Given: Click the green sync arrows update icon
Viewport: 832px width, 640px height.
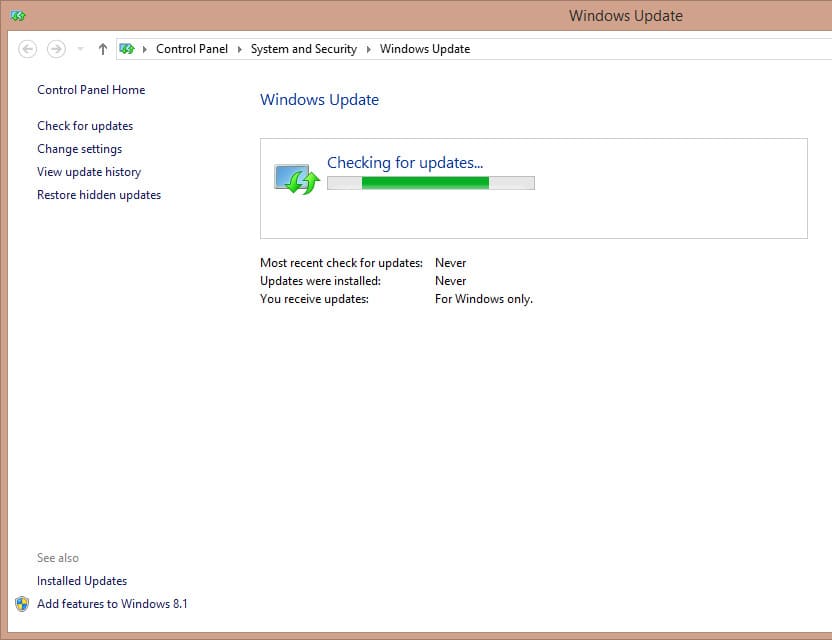Looking at the screenshot, I should click(x=295, y=181).
